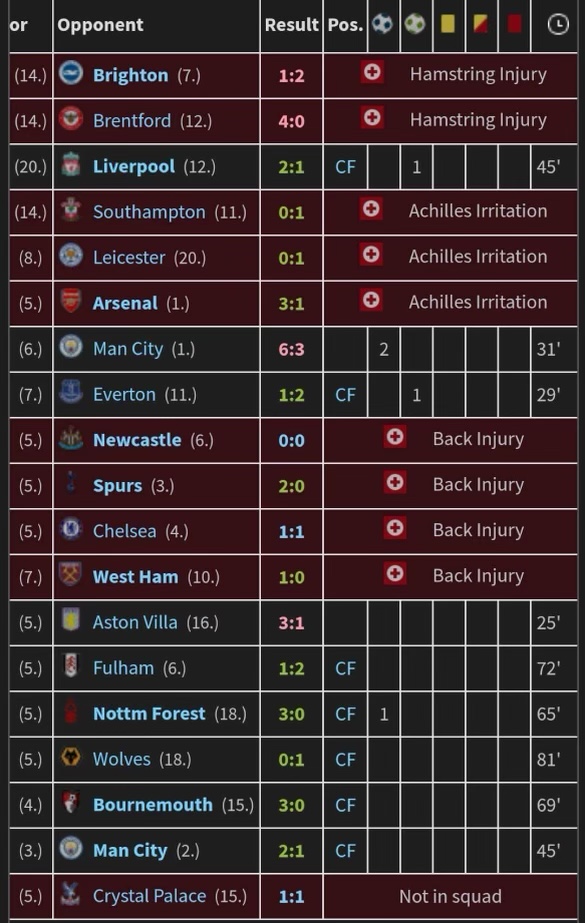Image resolution: width=585 pixels, height=923 pixels.
Task: Open the 6:3 result against Man City
Action: (291, 349)
